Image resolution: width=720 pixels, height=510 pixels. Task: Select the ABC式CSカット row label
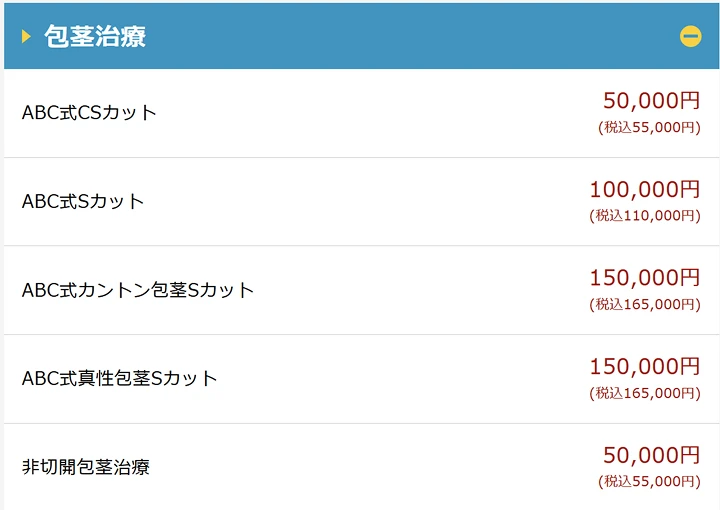pos(89,112)
